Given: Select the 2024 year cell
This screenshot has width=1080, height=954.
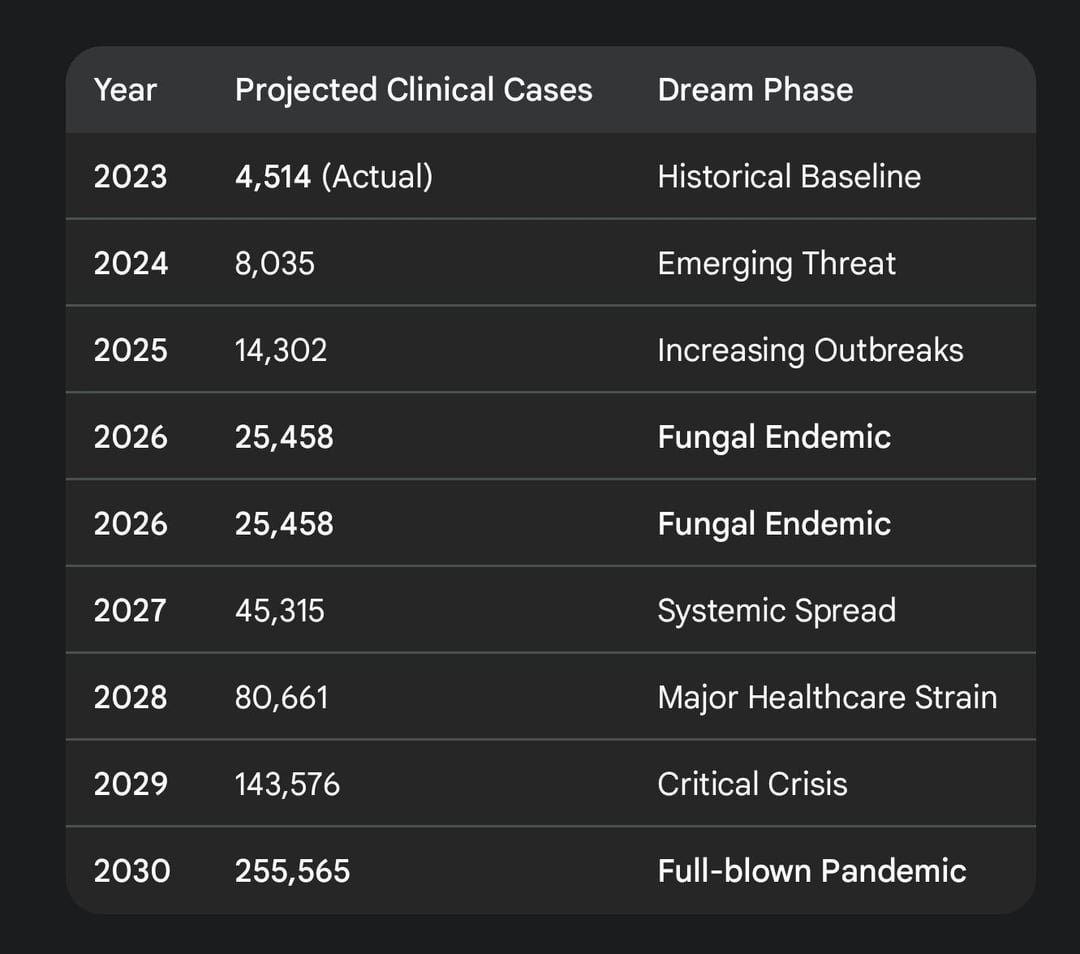Looking at the screenshot, I should [x=131, y=264].
